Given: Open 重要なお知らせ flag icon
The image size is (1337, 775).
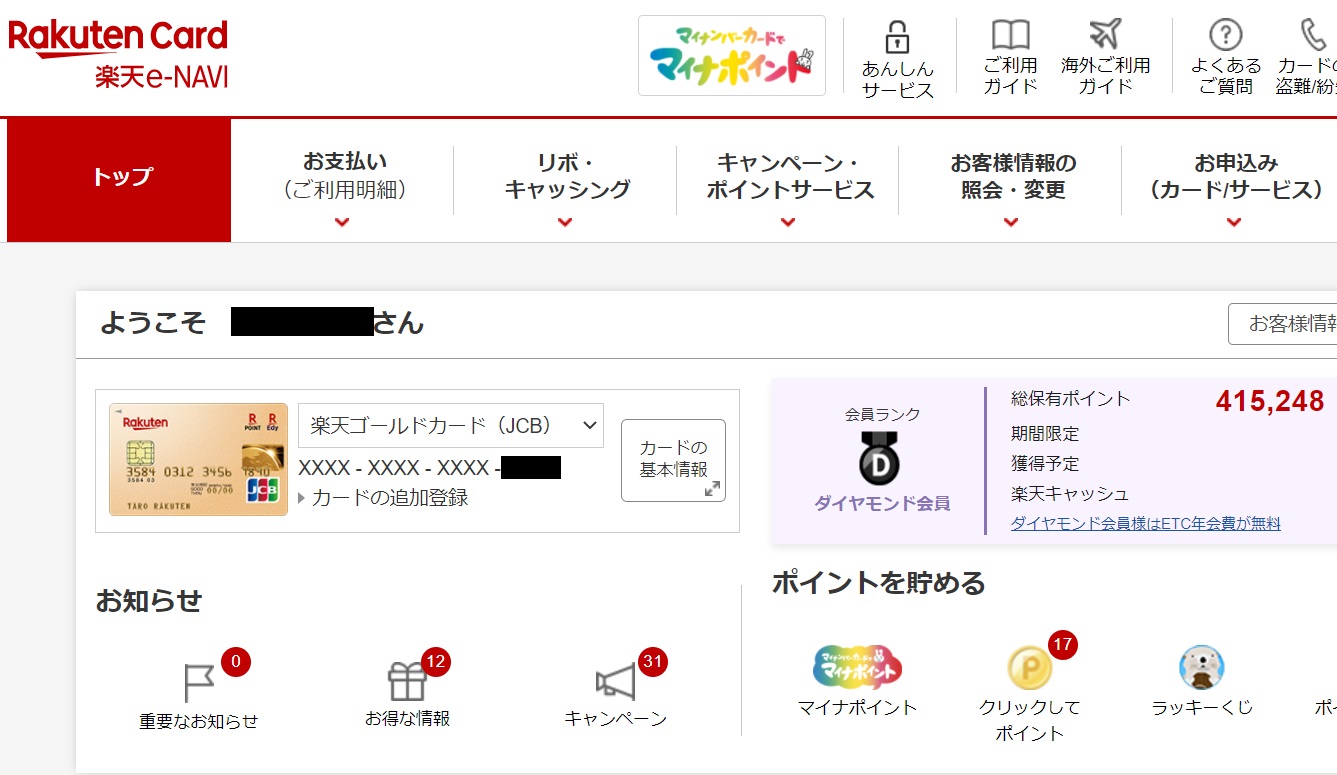Looking at the screenshot, I should pos(199,683).
